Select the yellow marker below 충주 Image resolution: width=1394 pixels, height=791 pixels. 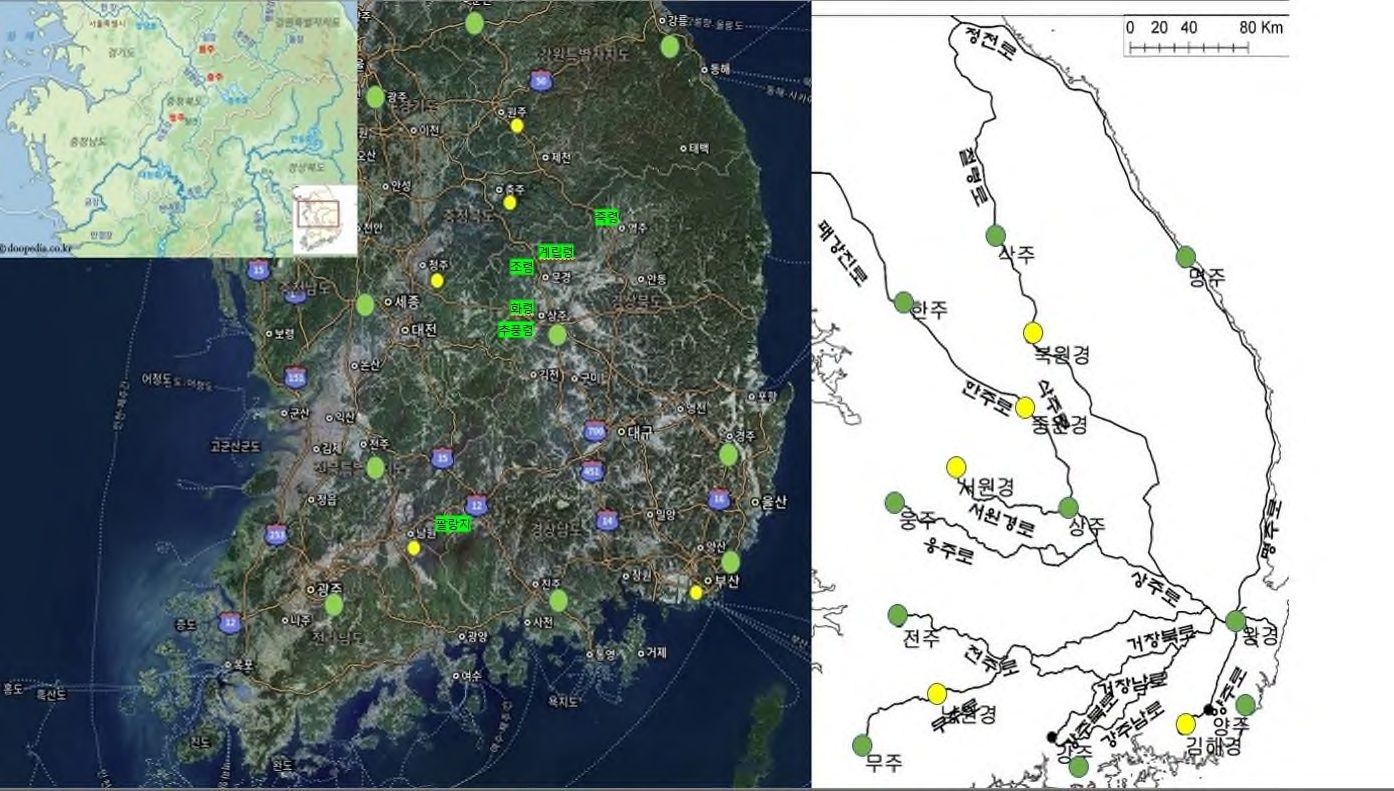click(510, 203)
